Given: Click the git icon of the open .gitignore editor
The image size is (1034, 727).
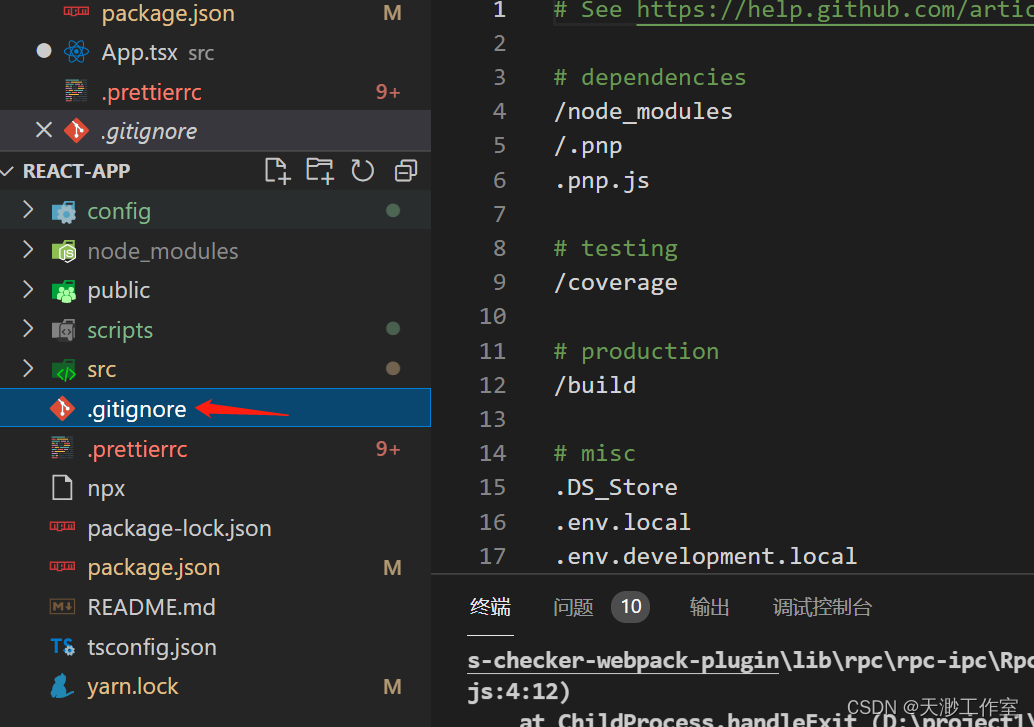Looking at the screenshot, I should coord(76,131).
